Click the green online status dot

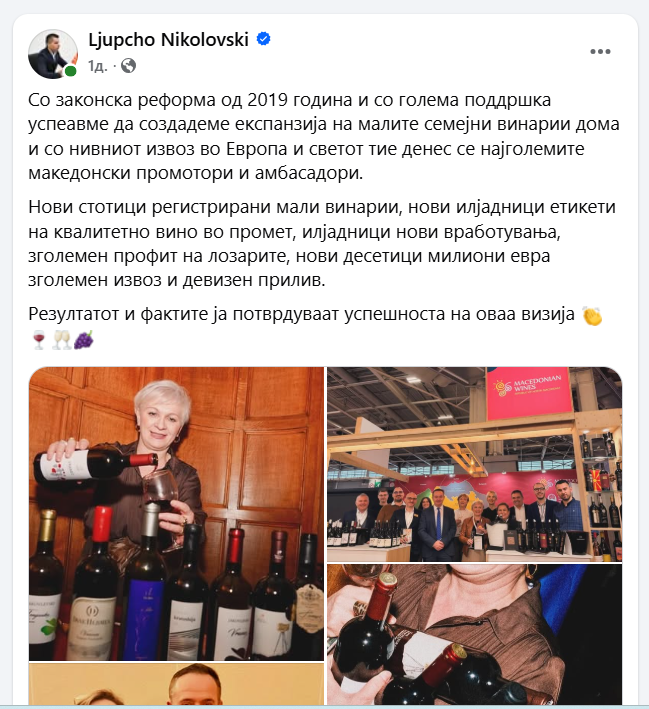(70, 71)
